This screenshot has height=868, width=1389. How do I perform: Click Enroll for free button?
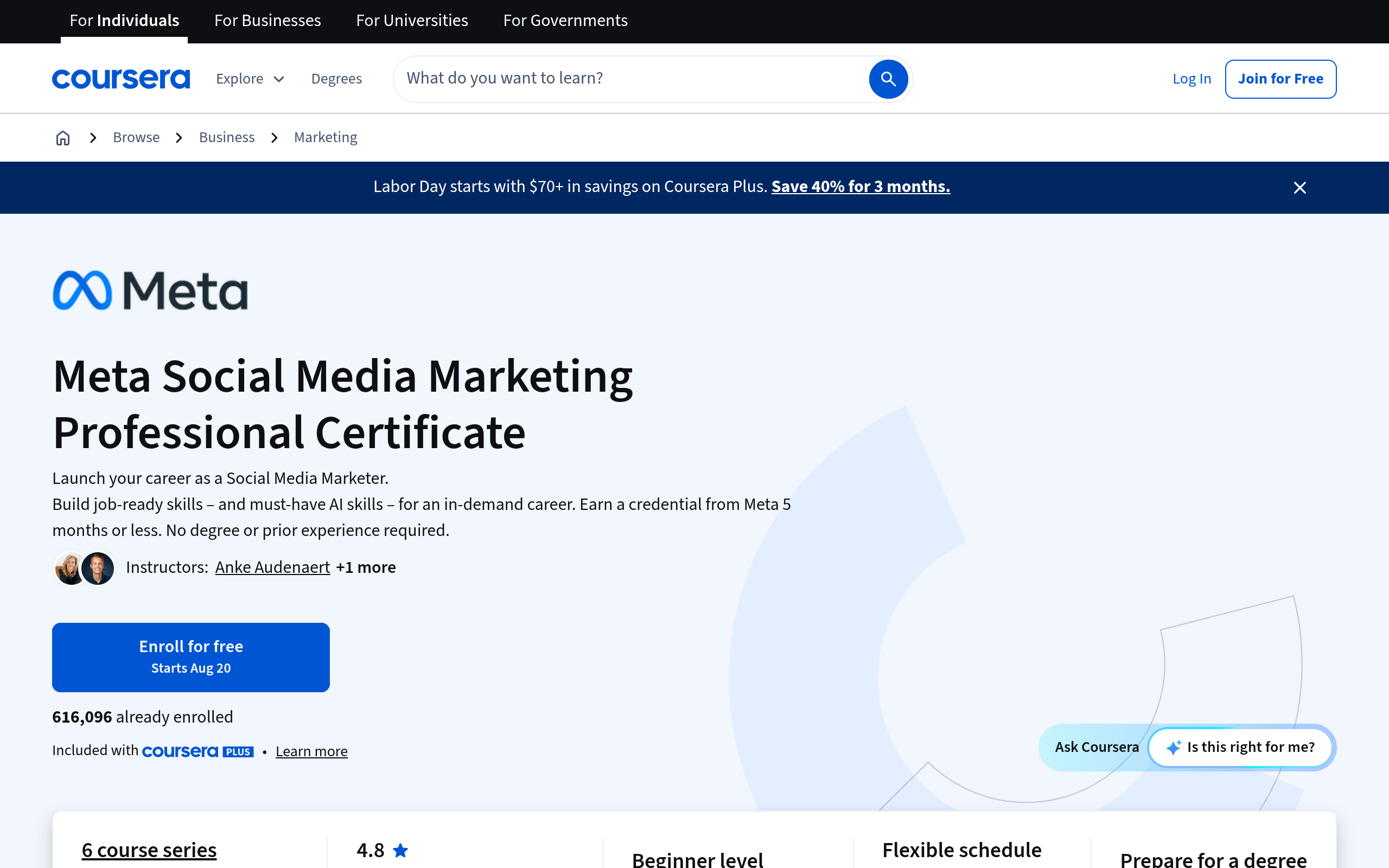190,658
